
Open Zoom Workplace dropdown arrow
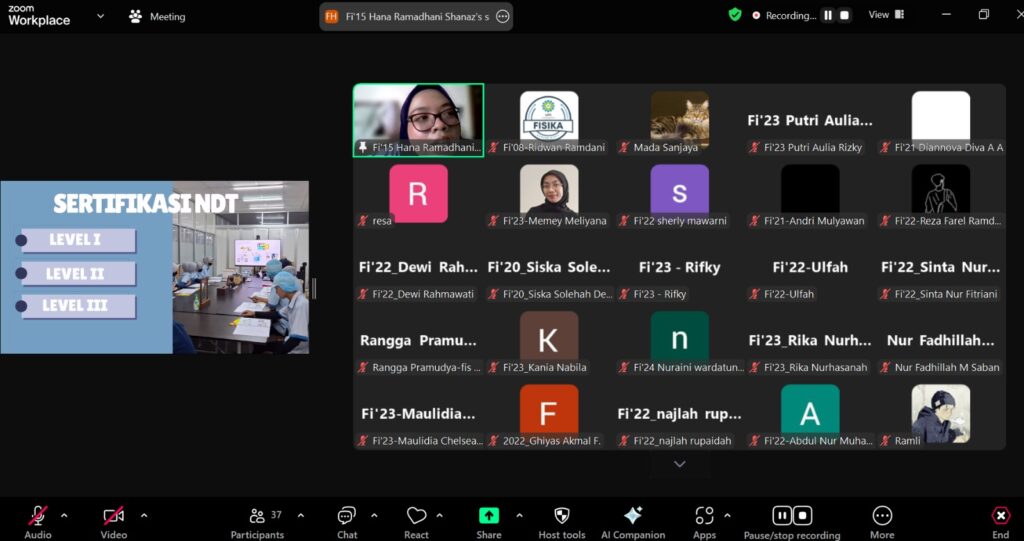[x=100, y=16]
